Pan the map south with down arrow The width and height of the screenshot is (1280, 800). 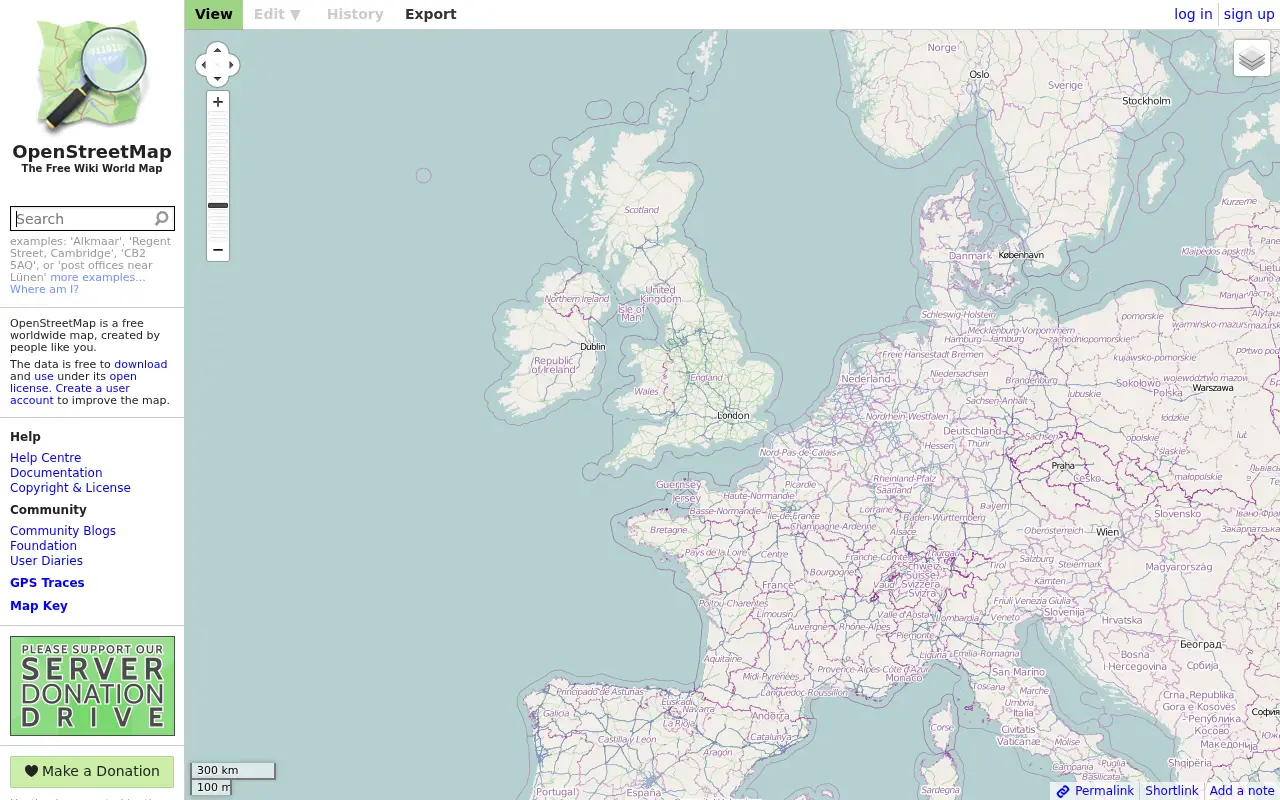pos(218,79)
